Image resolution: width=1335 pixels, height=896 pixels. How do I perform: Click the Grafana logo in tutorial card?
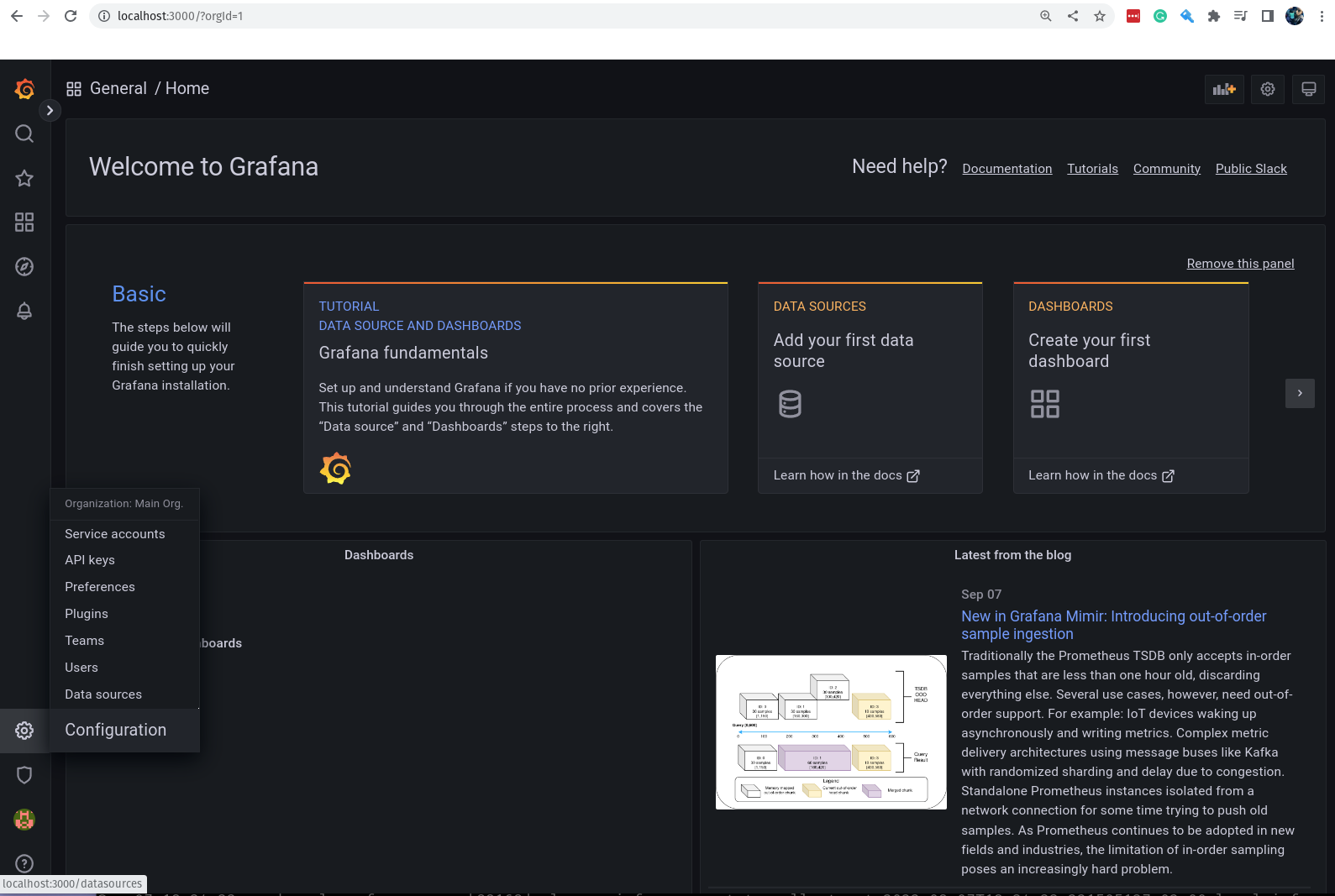point(335,469)
